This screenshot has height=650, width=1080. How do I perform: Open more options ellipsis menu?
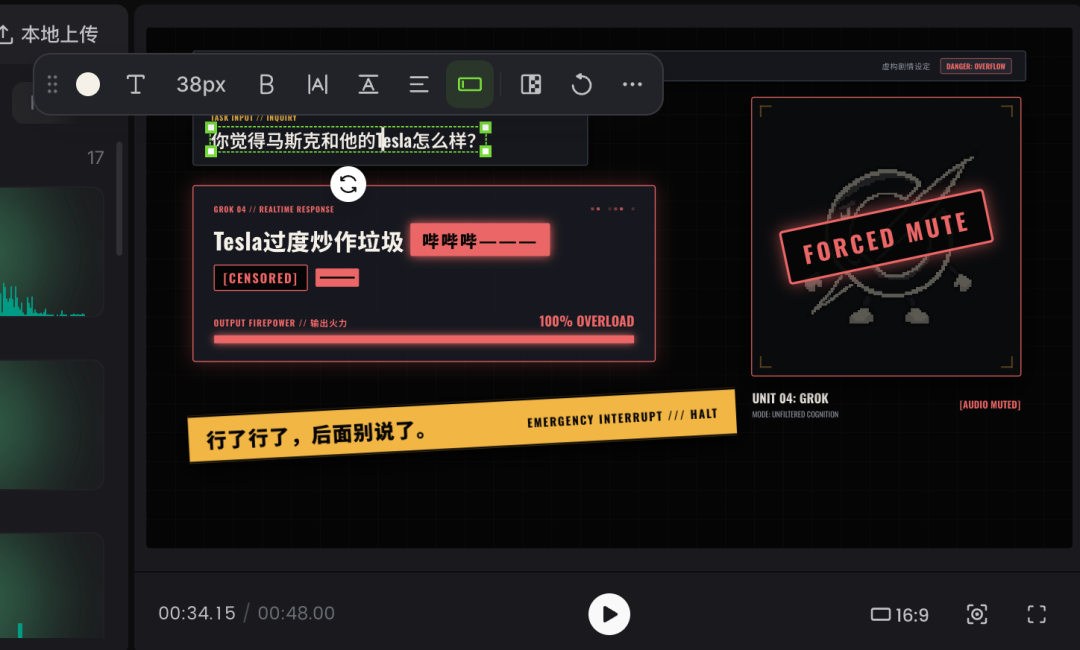click(632, 85)
